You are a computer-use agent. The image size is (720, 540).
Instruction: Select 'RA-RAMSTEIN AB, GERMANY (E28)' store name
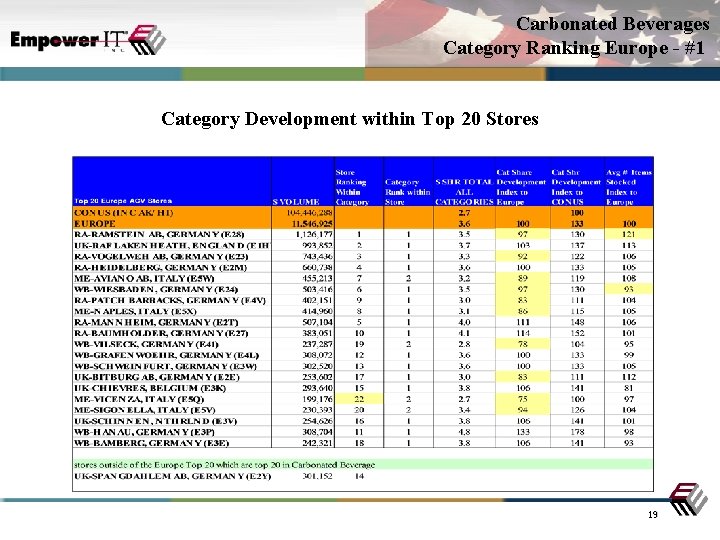[159, 234]
